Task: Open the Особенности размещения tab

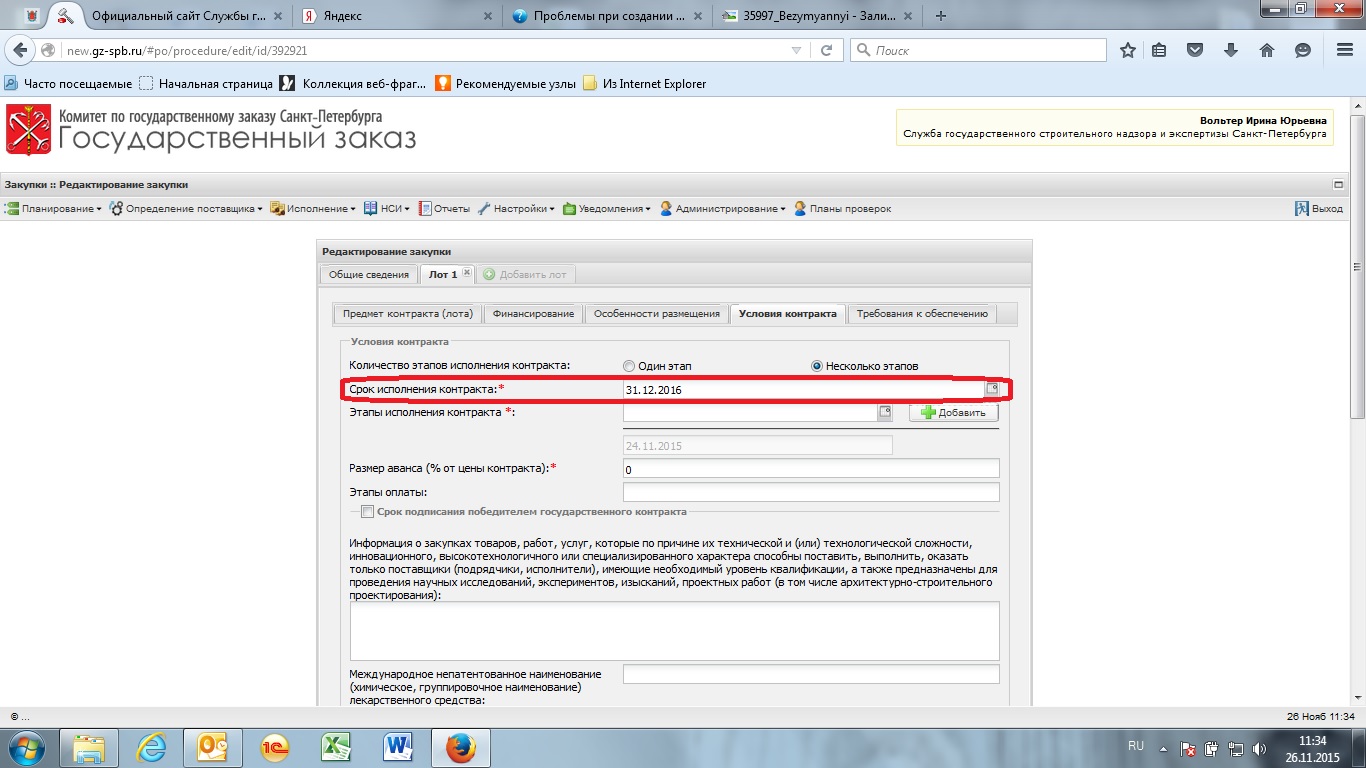Action: 656,313
